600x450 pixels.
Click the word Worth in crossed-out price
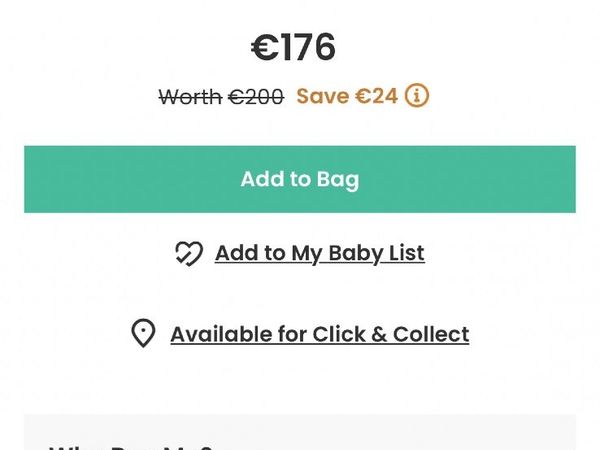coord(190,97)
